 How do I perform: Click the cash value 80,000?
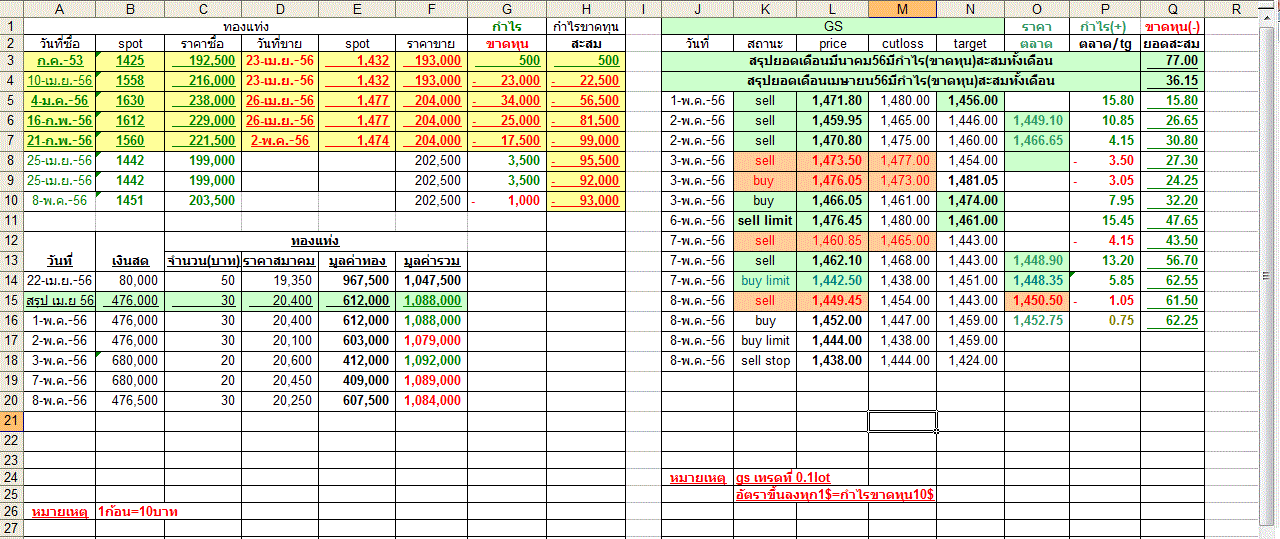point(130,280)
